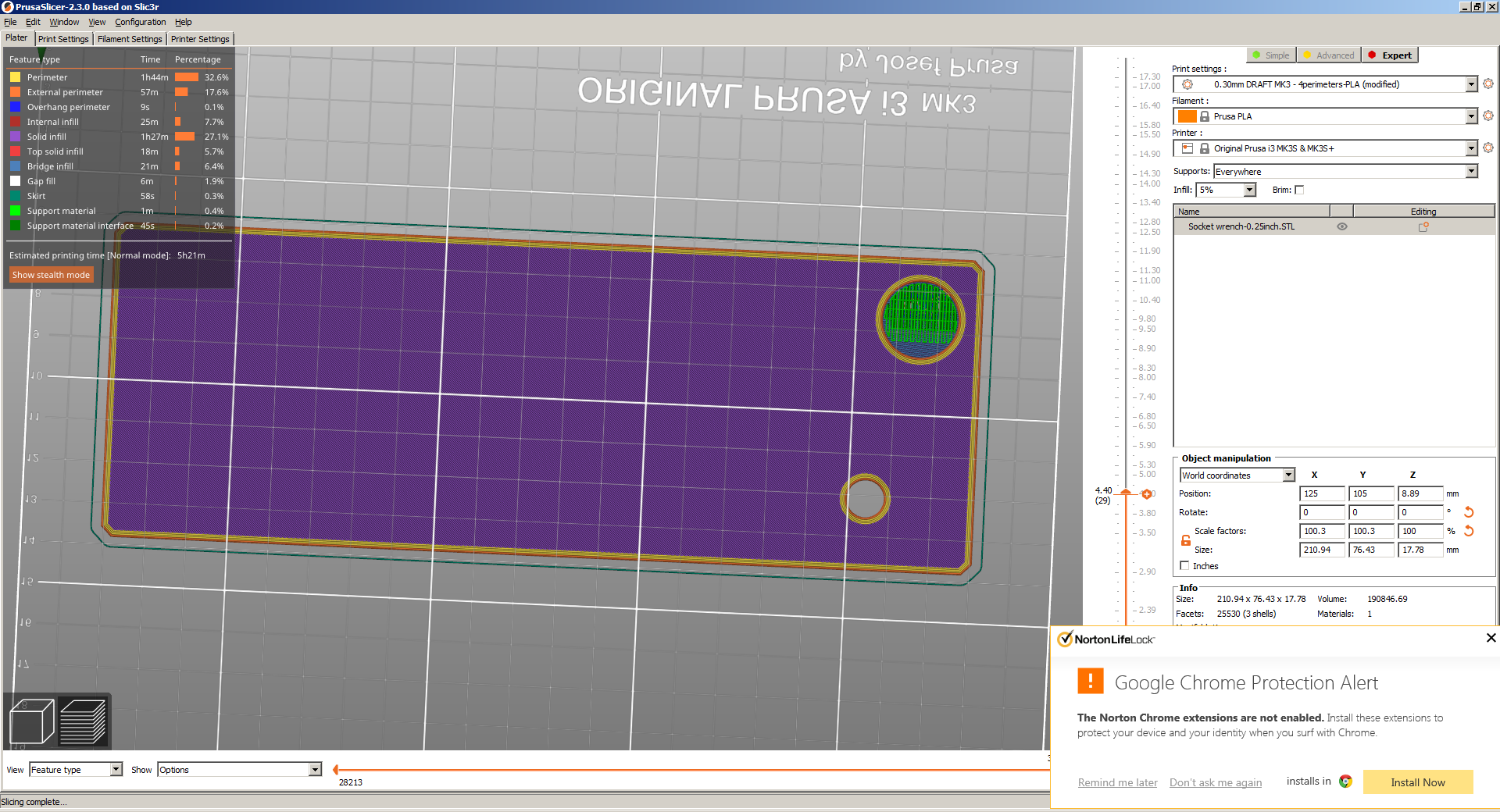Image resolution: width=1500 pixels, height=812 pixels.
Task: Click the Scale factors Y field
Action: pyautogui.click(x=1371, y=531)
